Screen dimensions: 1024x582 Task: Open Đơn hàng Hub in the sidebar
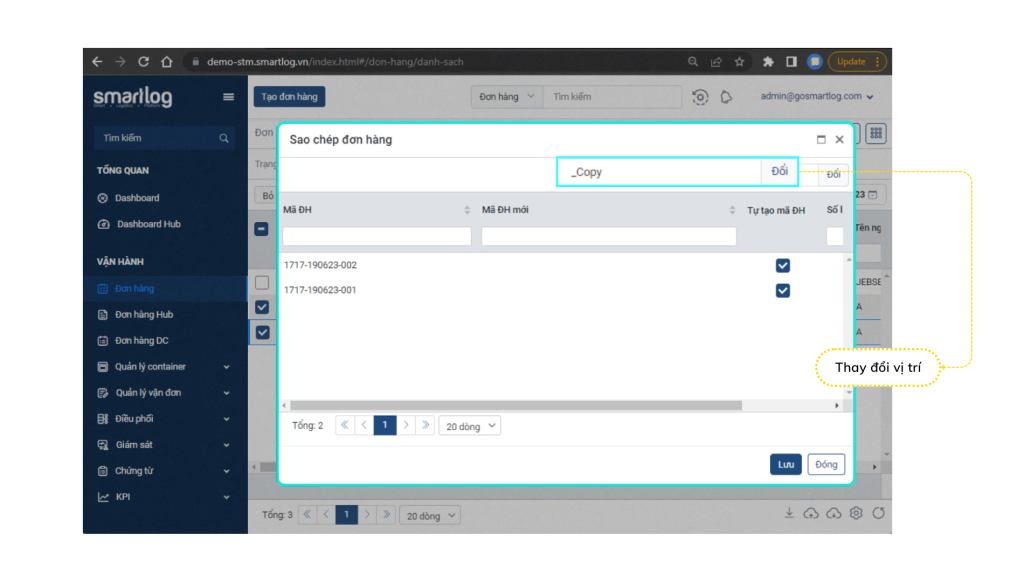pos(143,315)
